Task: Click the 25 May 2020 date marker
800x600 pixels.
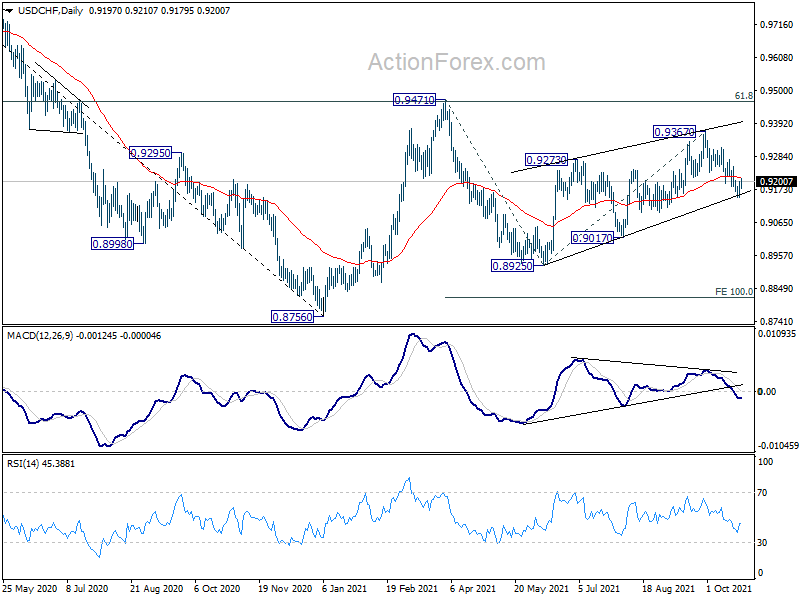Action: click(30, 588)
